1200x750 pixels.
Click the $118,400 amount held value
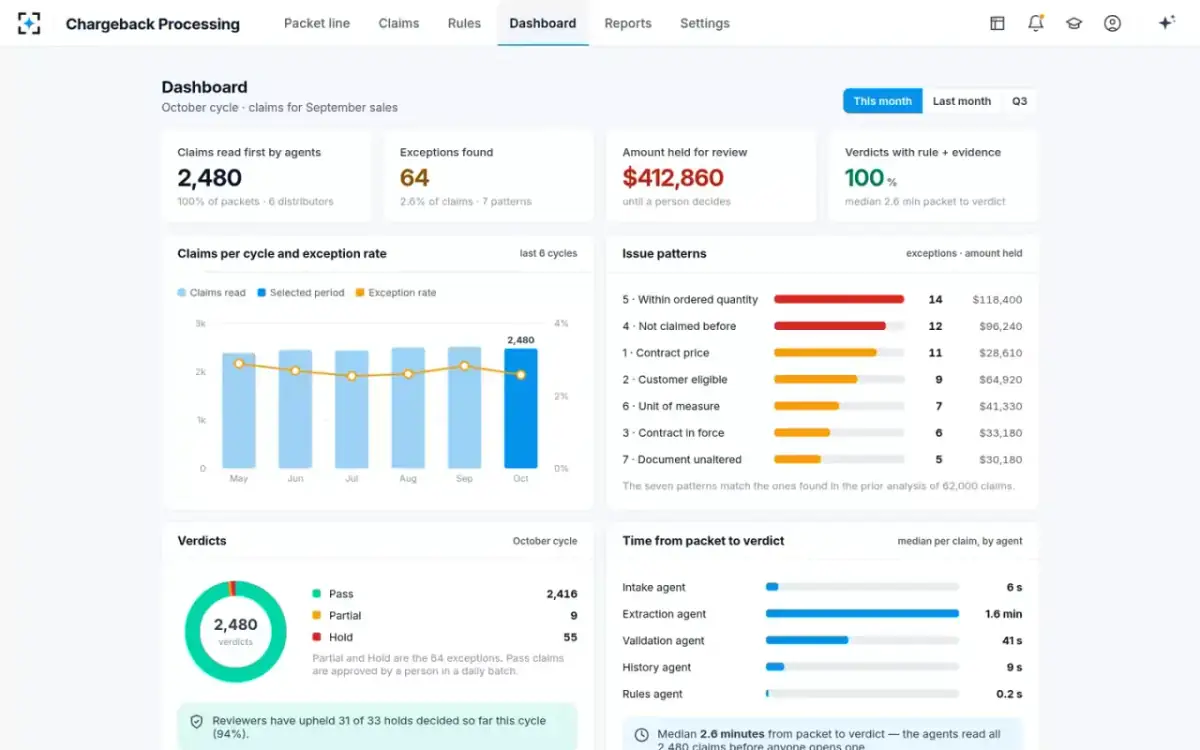pyautogui.click(x=997, y=300)
